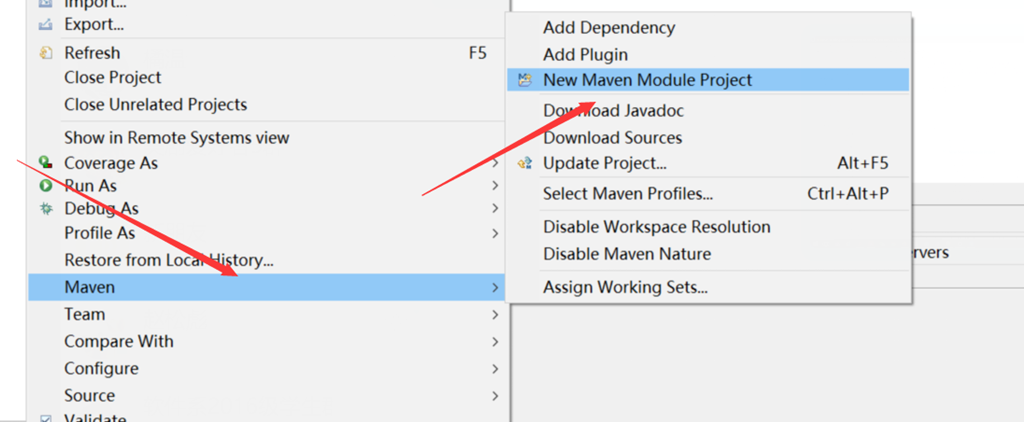Select New Maven Module Project
The width and height of the screenshot is (1024, 422).
point(708,80)
